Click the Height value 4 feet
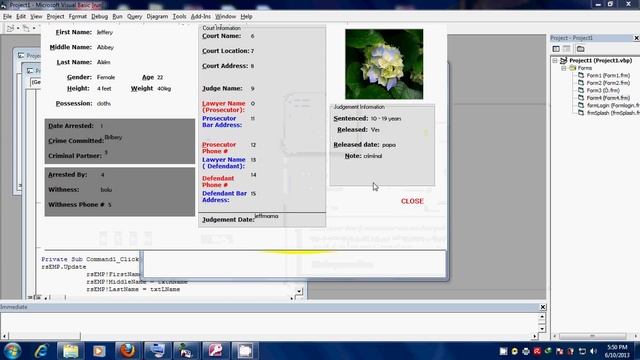Viewport: 640px width, 360px height. point(104,89)
